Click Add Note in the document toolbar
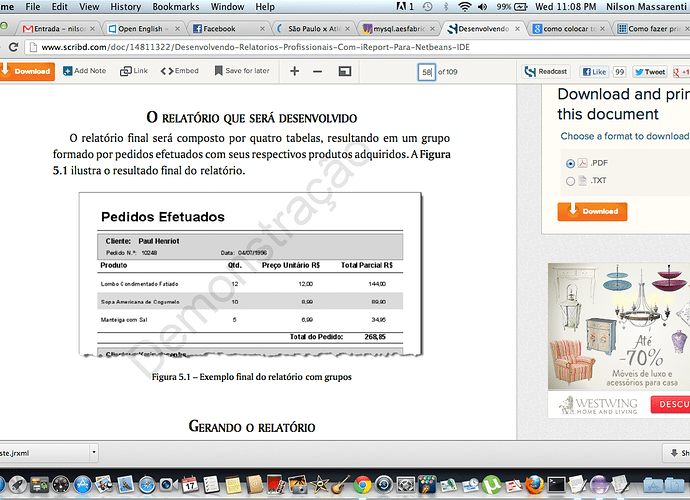 (84, 71)
